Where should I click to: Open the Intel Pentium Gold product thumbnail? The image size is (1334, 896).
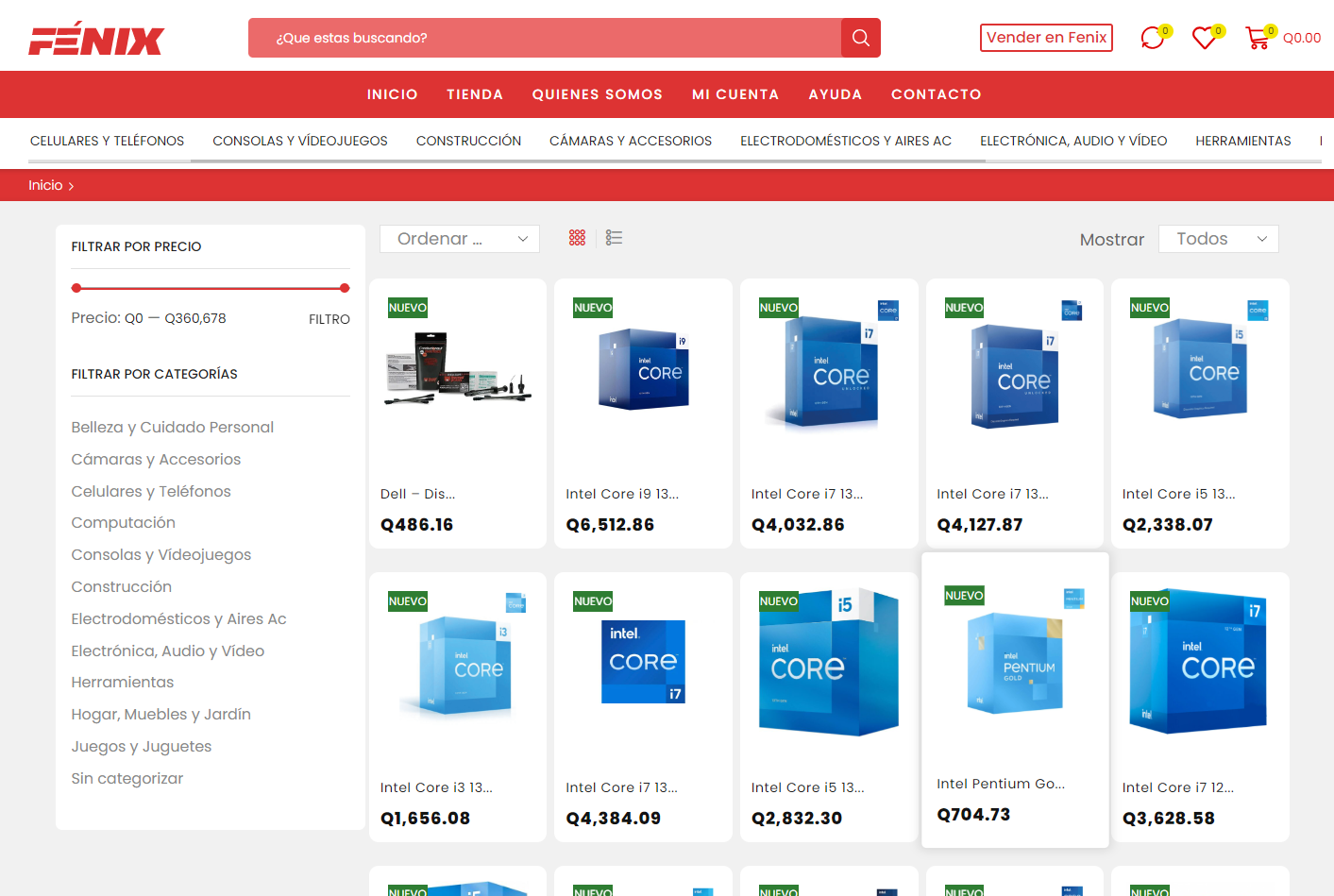click(1014, 661)
